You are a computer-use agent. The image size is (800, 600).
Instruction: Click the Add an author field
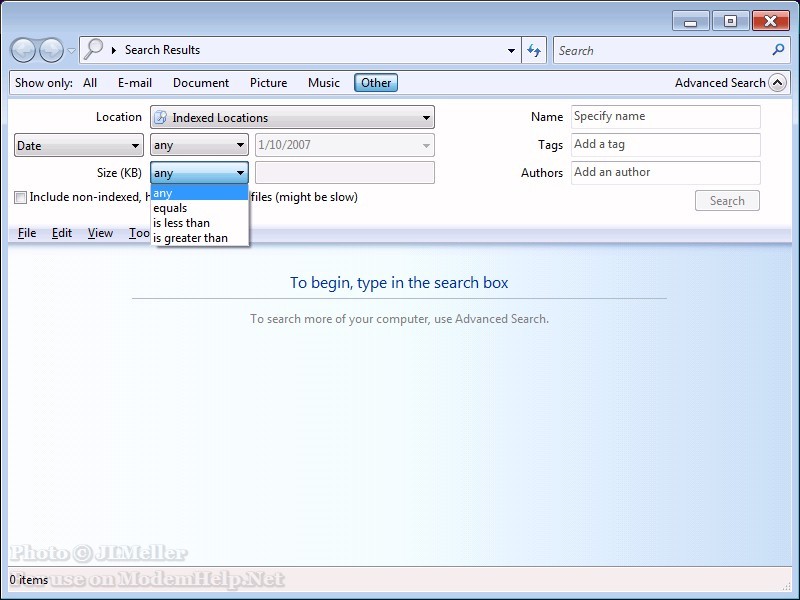click(666, 173)
